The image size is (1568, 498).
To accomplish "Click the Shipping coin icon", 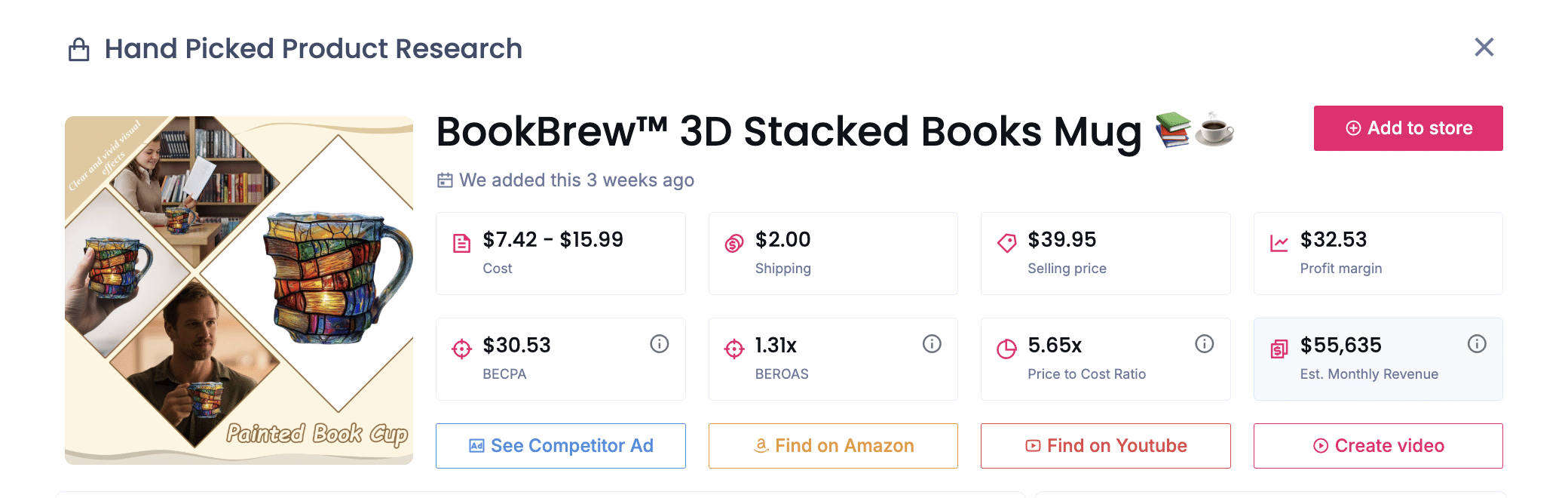I will click(734, 243).
